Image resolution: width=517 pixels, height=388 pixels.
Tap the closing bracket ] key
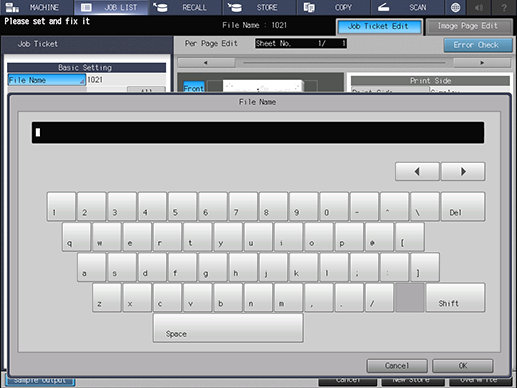click(x=425, y=267)
